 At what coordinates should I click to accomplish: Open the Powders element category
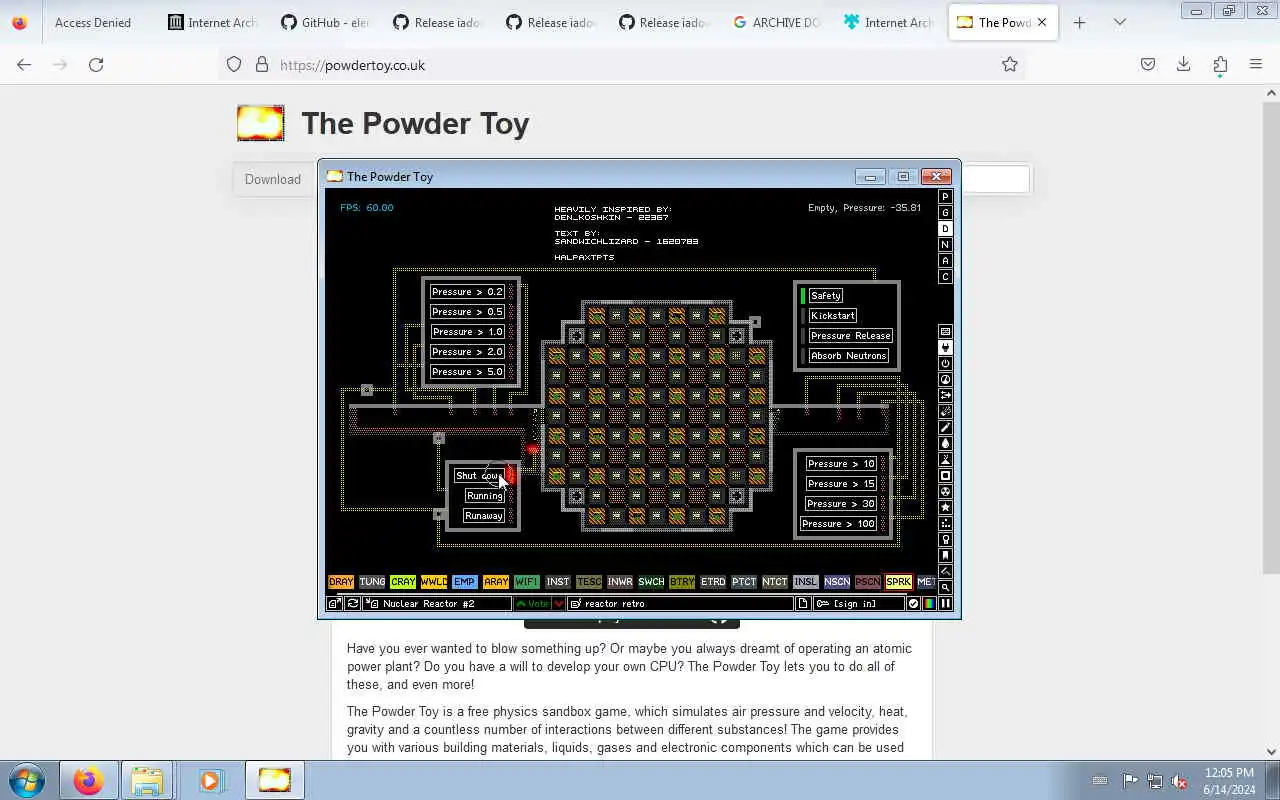coord(945,460)
